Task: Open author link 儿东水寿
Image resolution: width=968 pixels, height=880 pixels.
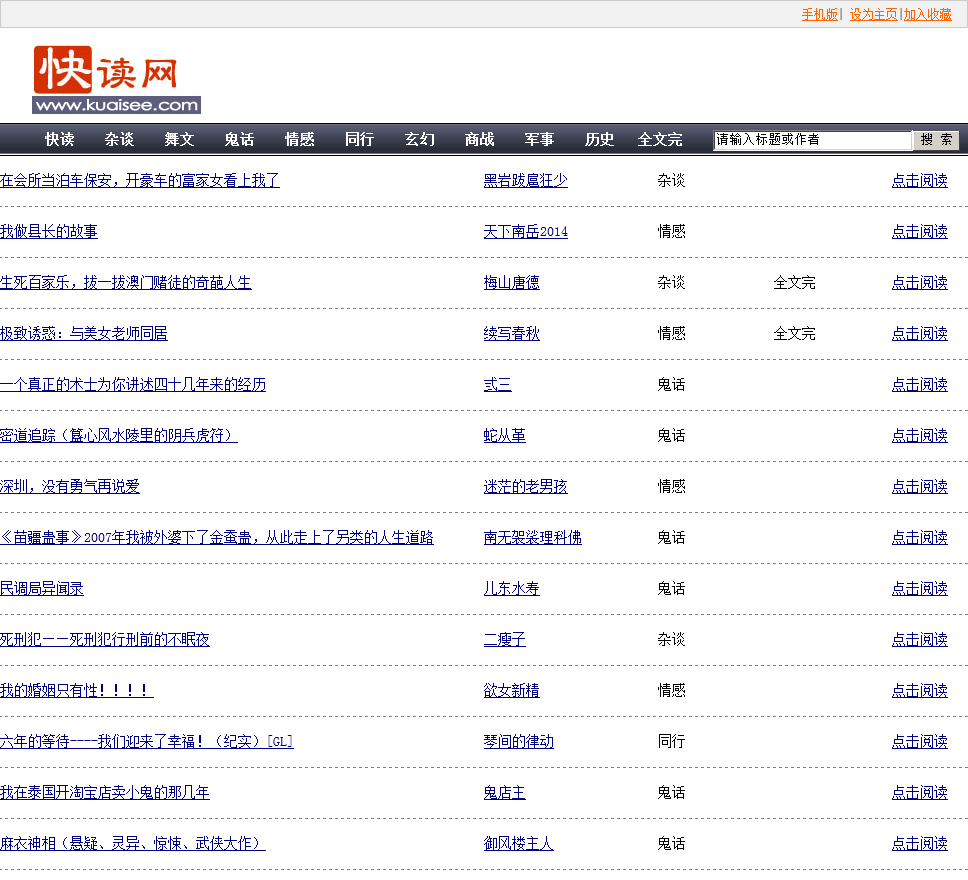Action: click(x=511, y=589)
